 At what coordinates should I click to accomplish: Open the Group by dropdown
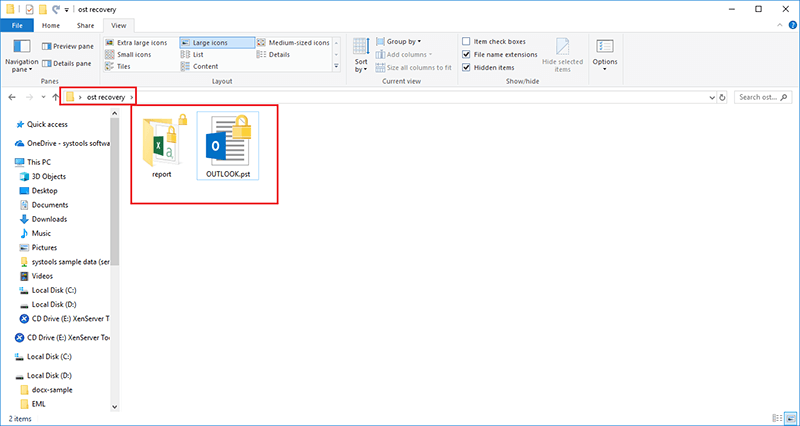point(398,42)
